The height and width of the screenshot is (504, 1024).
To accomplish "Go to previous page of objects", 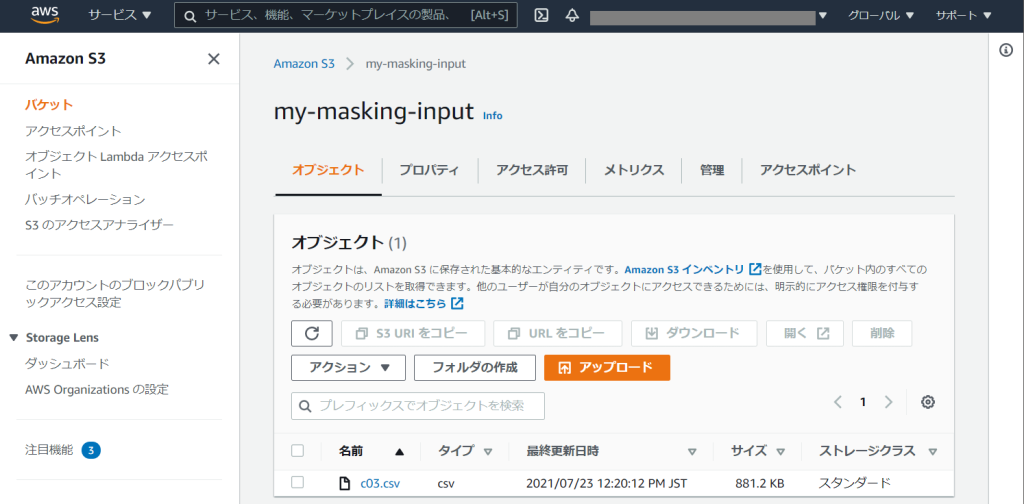I will (x=838, y=402).
